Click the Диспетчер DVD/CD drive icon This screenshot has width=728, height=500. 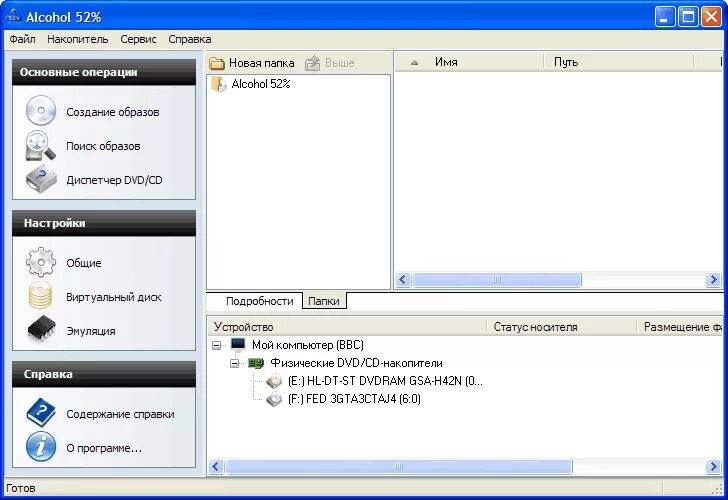tap(41, 179)
